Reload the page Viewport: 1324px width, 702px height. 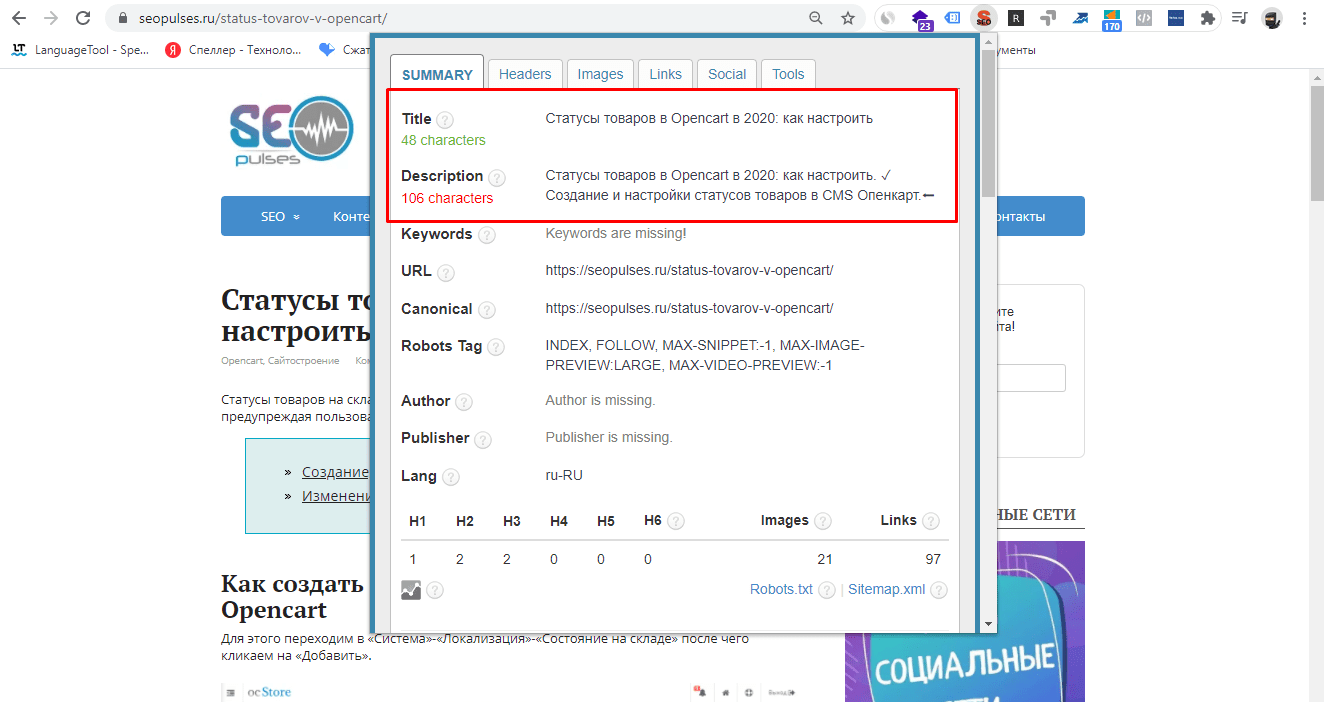[x=83, y=18]
